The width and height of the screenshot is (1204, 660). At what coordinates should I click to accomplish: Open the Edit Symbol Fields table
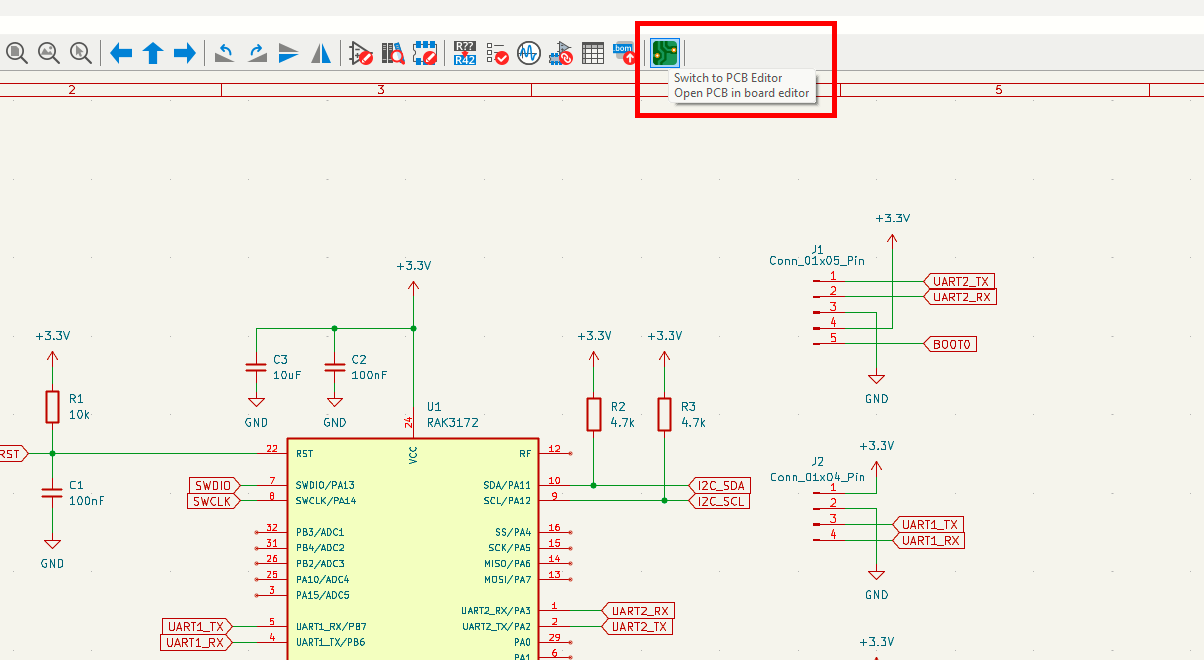(x=593, y=53)
